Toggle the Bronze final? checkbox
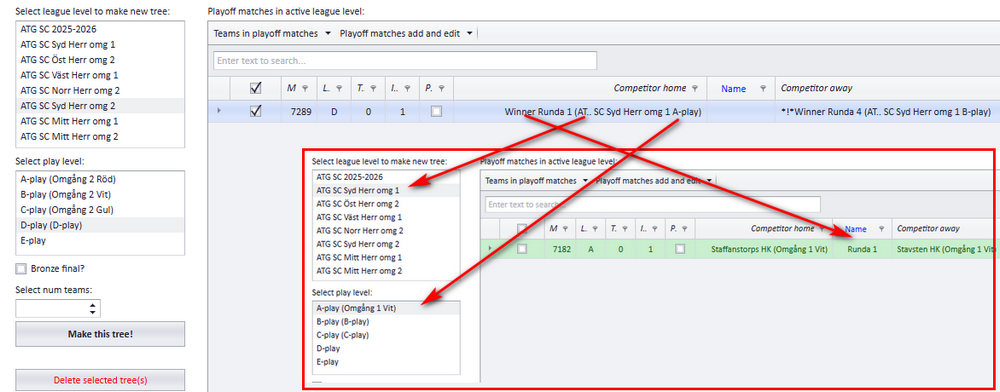 22,268
